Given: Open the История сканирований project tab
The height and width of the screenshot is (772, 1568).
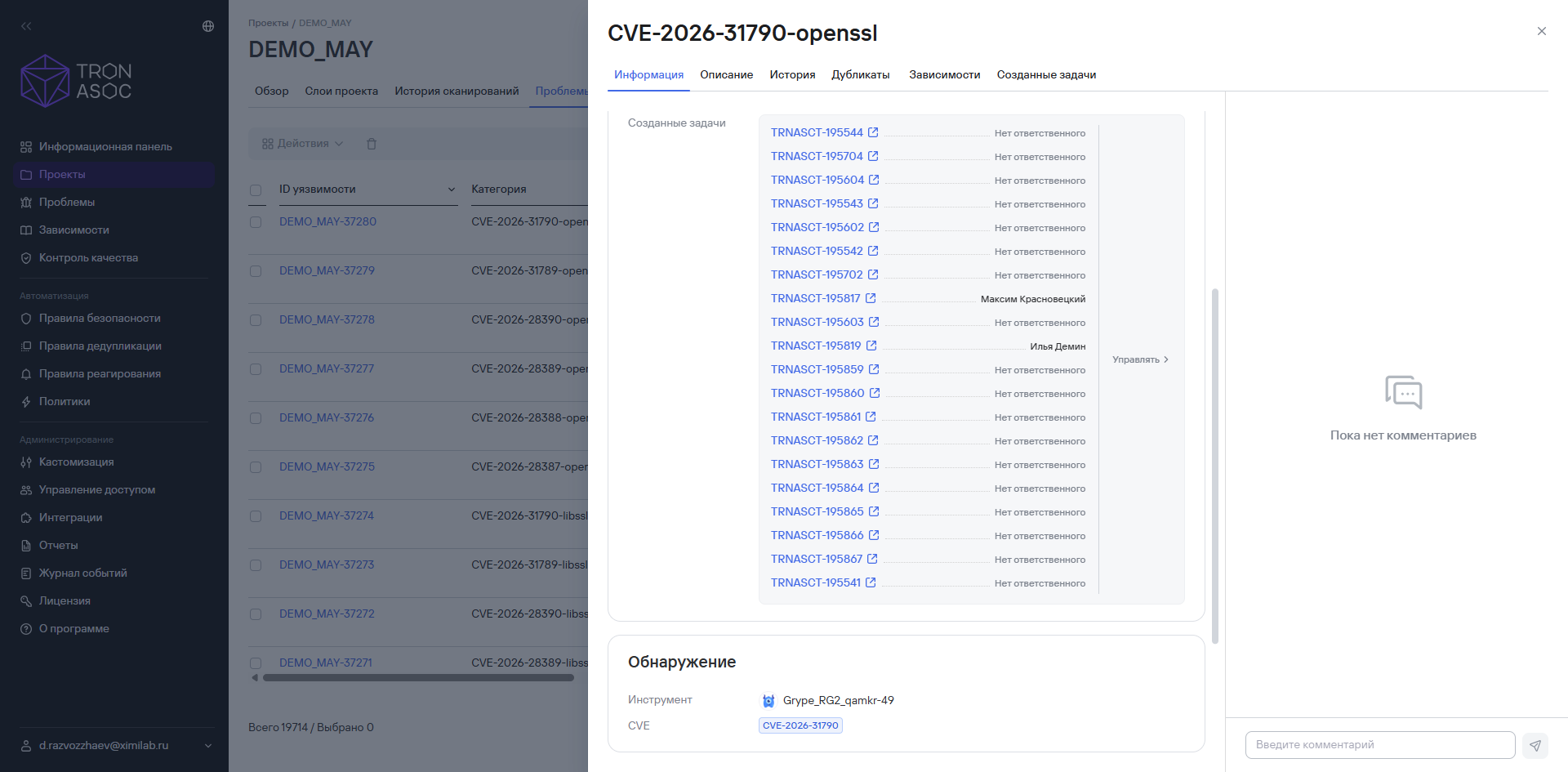Looking at the screenshot, I should click(x=457, y=91).
